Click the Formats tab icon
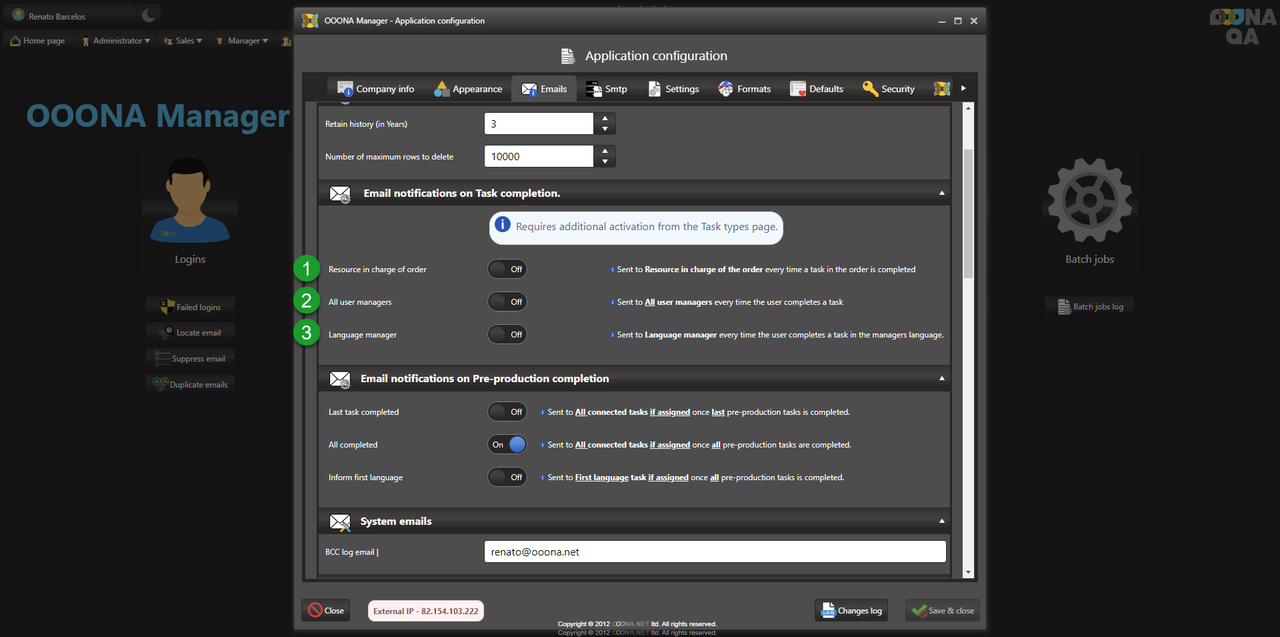The height and width of the screenshot is (637, 1280). [x=726, y=89]
